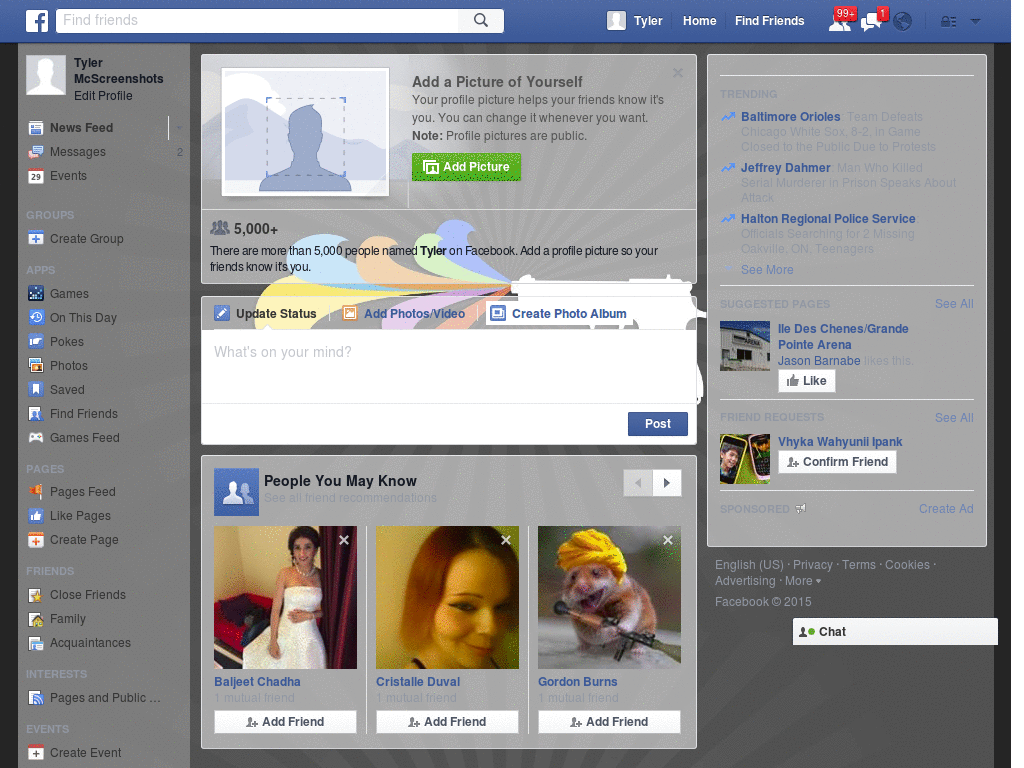Dismiss Cristalle Duval suggestion

tap(506, 540)
